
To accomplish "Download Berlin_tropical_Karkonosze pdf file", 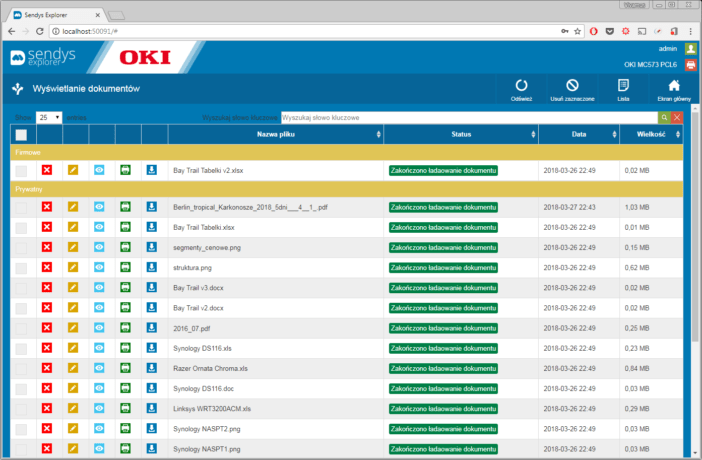I will coord(152,207).
